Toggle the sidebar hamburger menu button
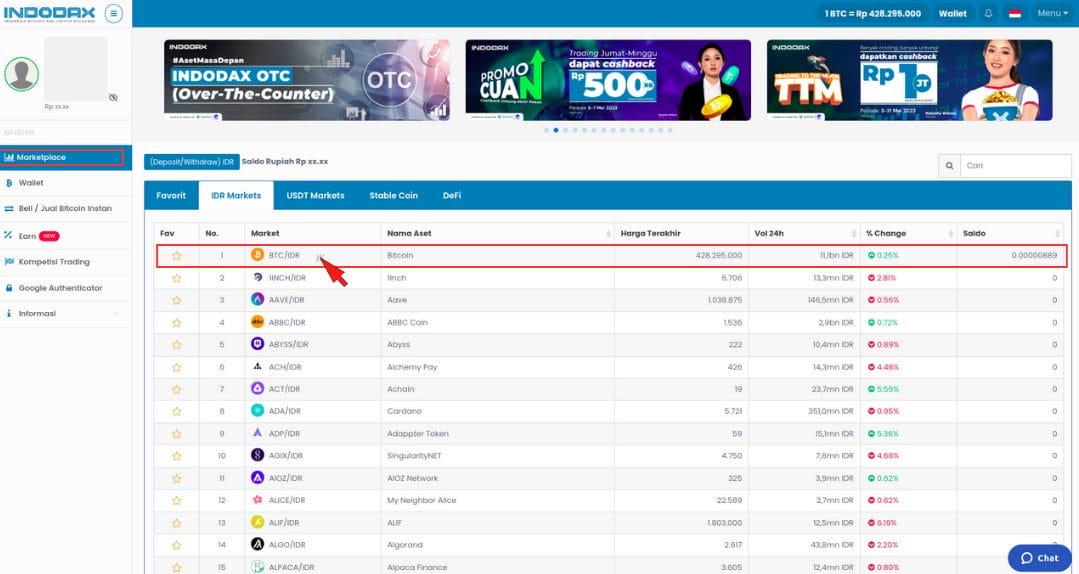The width and height of the screenshot is (1079, 574). point(114,13)
